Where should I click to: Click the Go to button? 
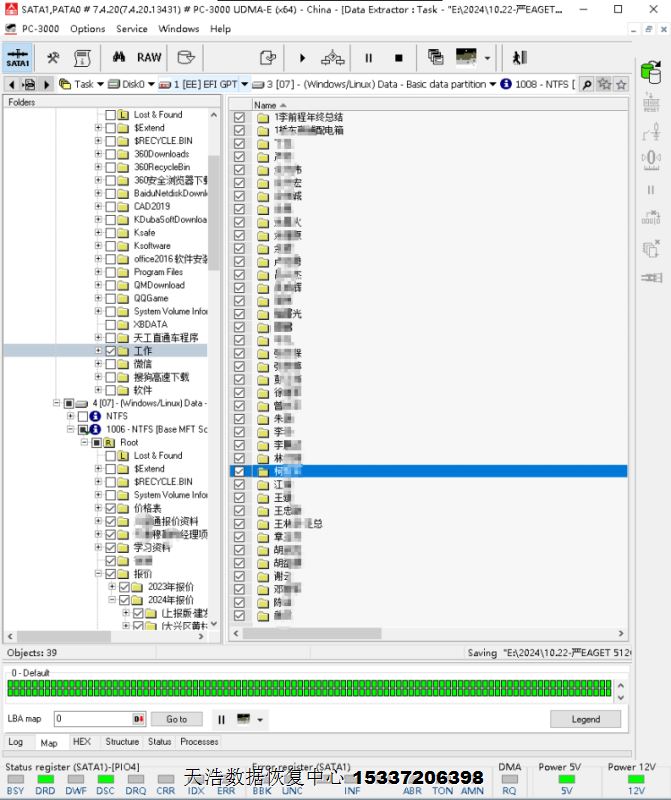[x=177, y=719]
